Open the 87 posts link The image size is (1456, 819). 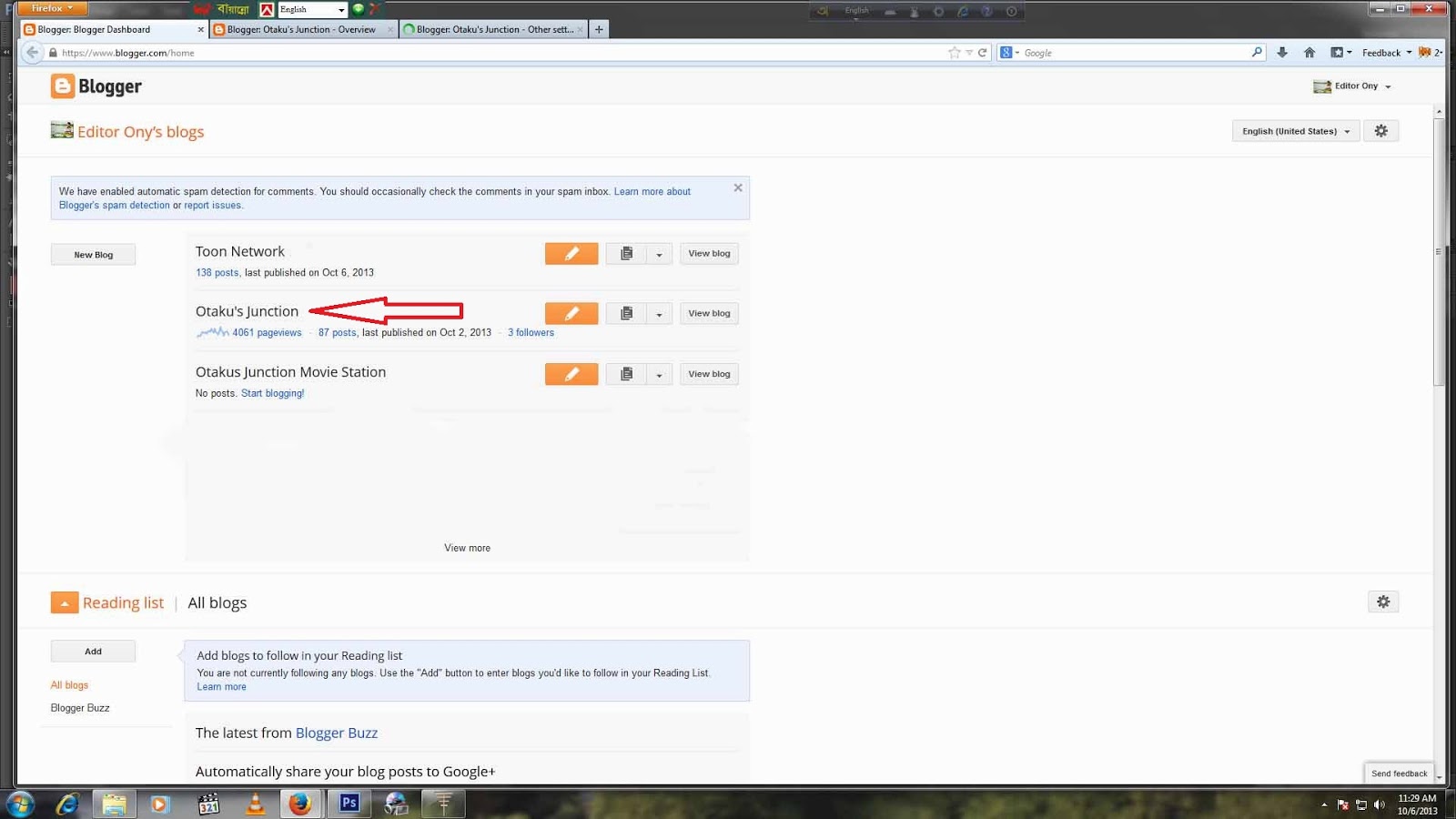click(337, 333)
